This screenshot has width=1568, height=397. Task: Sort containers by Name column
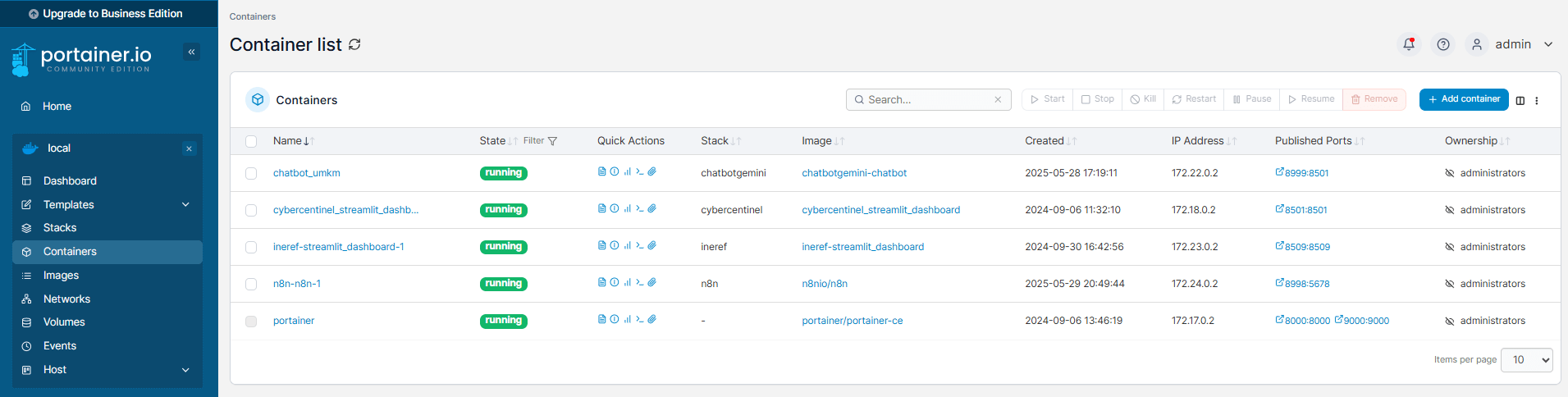(x=294, y=141)
